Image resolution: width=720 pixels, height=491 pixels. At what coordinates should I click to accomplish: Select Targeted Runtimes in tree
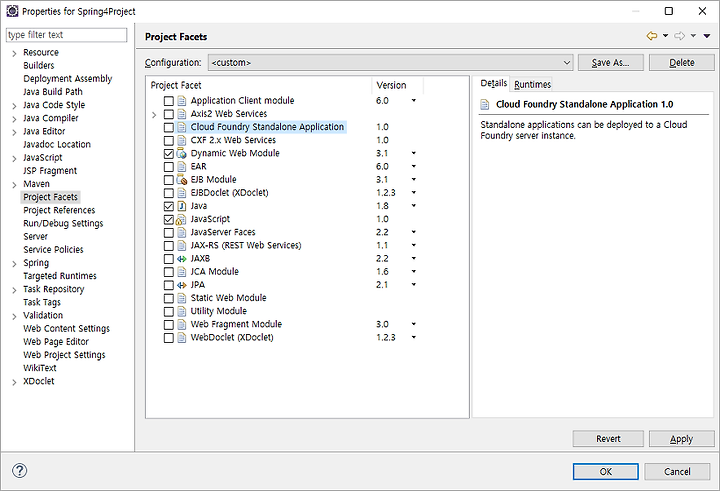pyautogui.click(x=60, y=276)
